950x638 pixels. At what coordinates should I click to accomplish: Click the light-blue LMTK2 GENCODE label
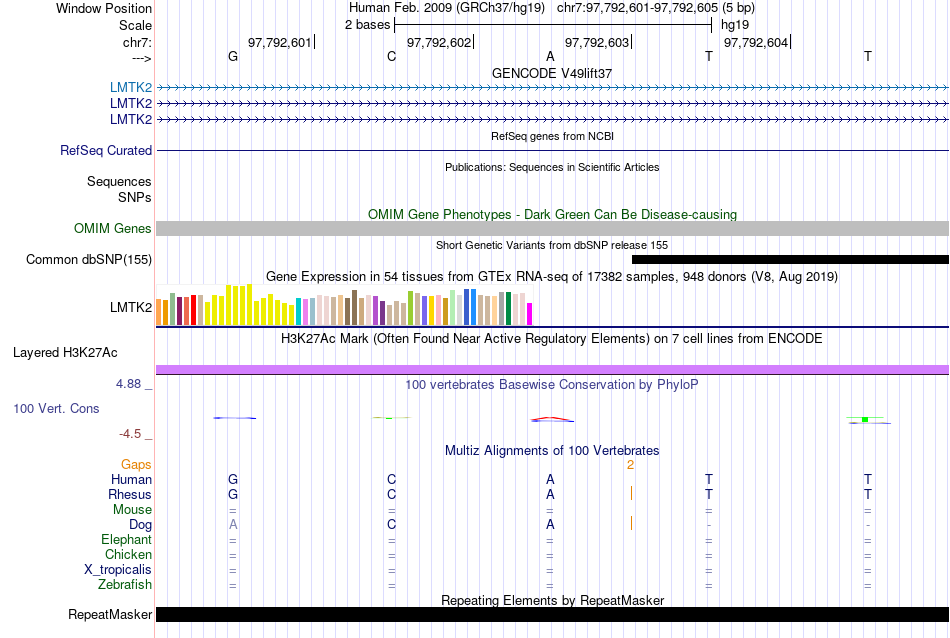click(x=131, y=87)
